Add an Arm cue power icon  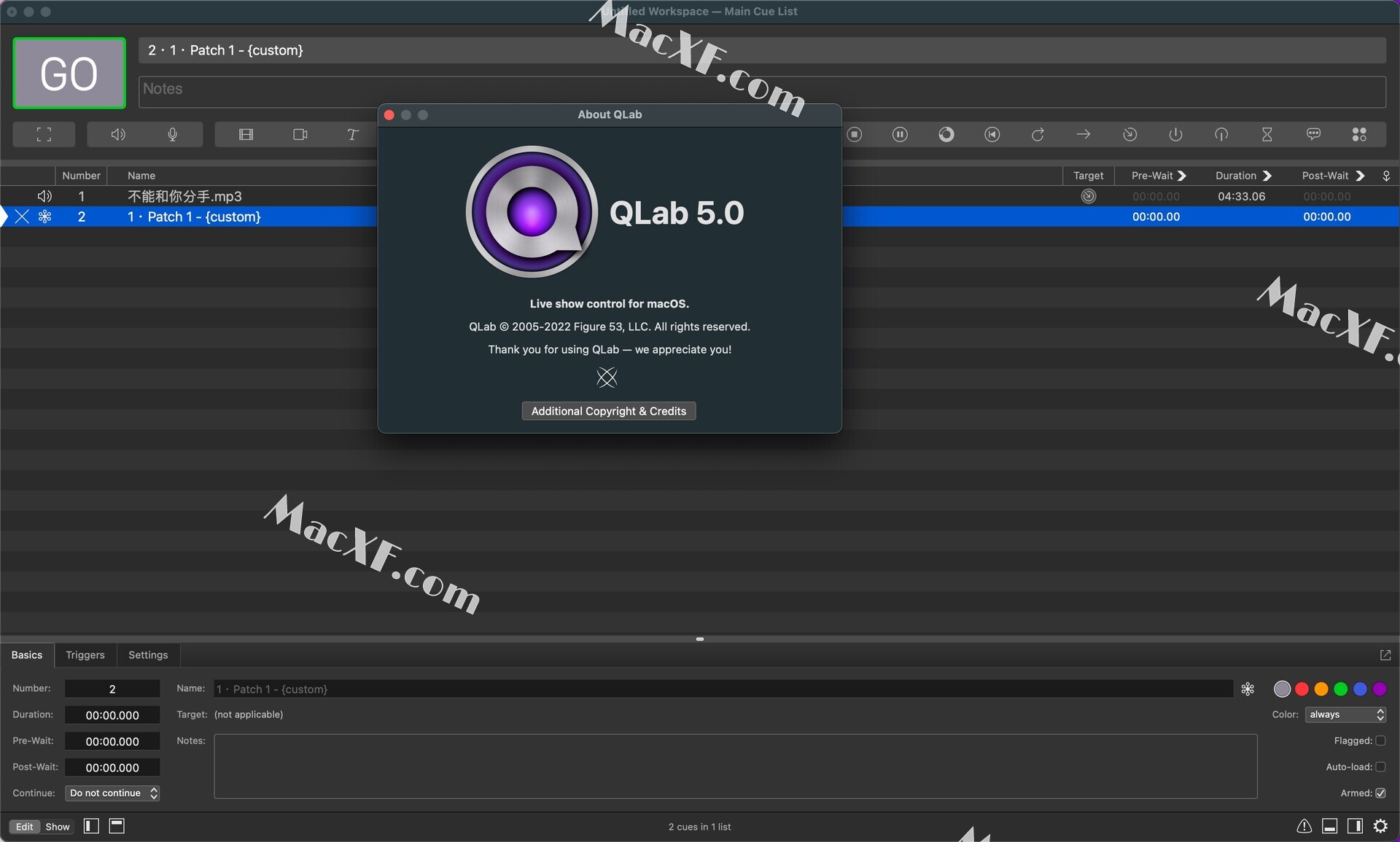click(1175, 134)
